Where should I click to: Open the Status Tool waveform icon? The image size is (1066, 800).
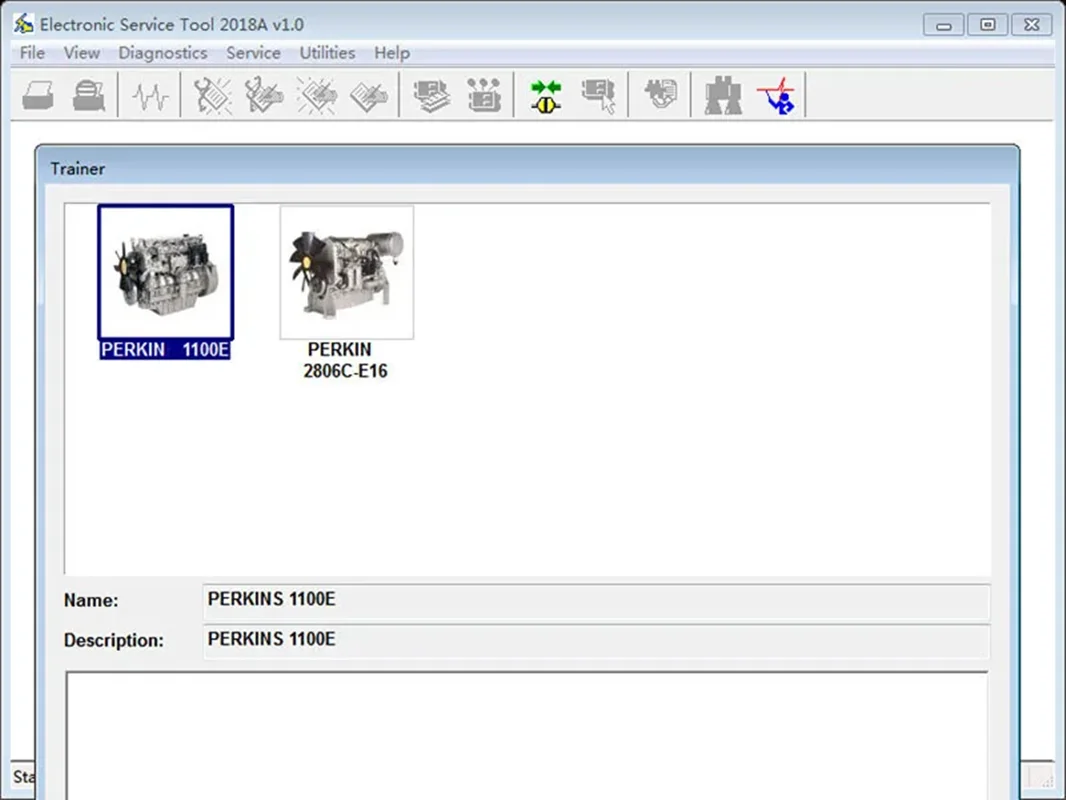click(150, 96)
